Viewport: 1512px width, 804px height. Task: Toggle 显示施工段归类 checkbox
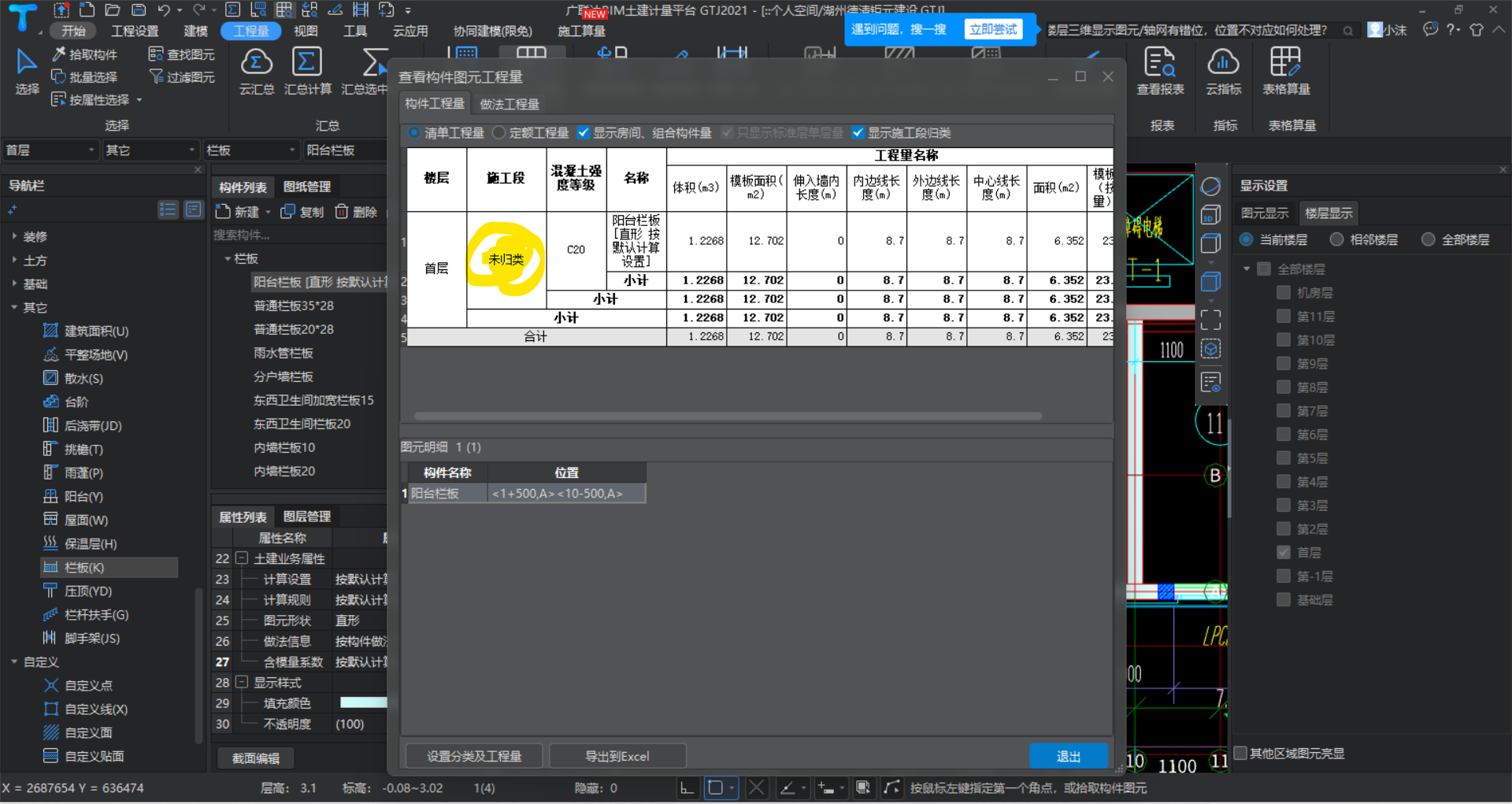[858, 133]
